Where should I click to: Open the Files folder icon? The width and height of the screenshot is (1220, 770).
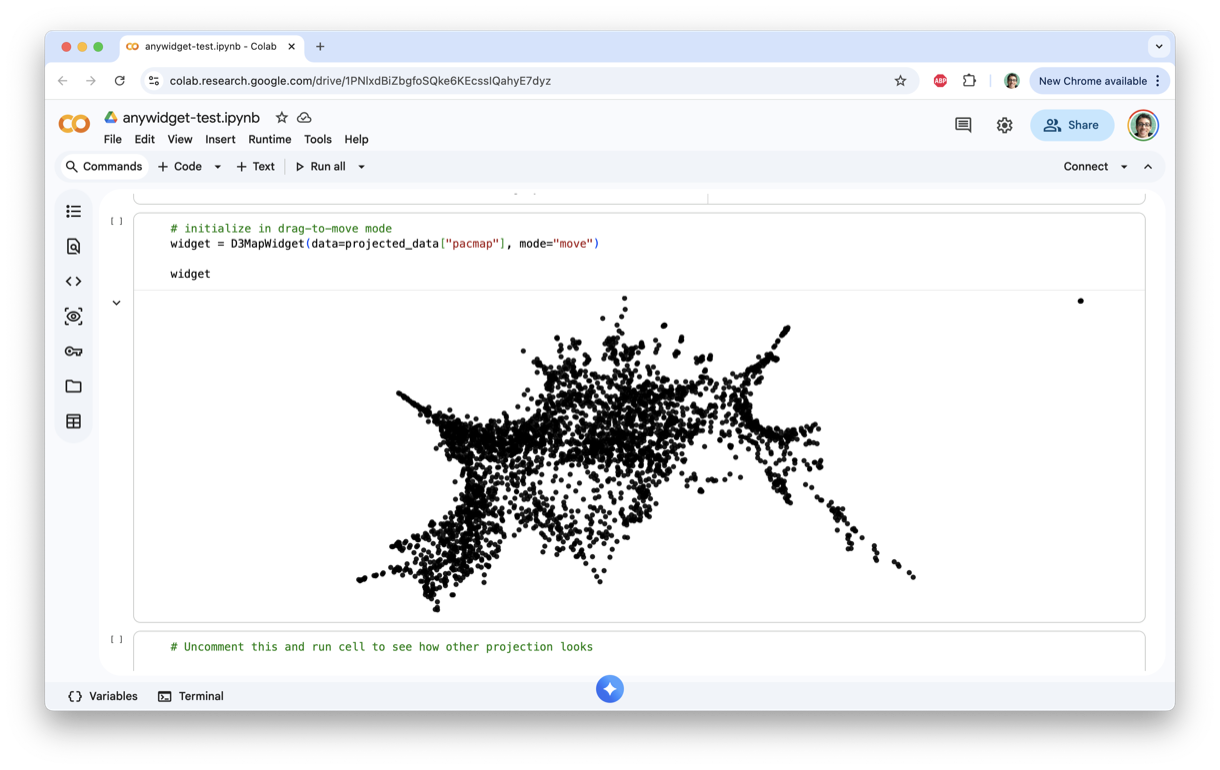point(73,386)
